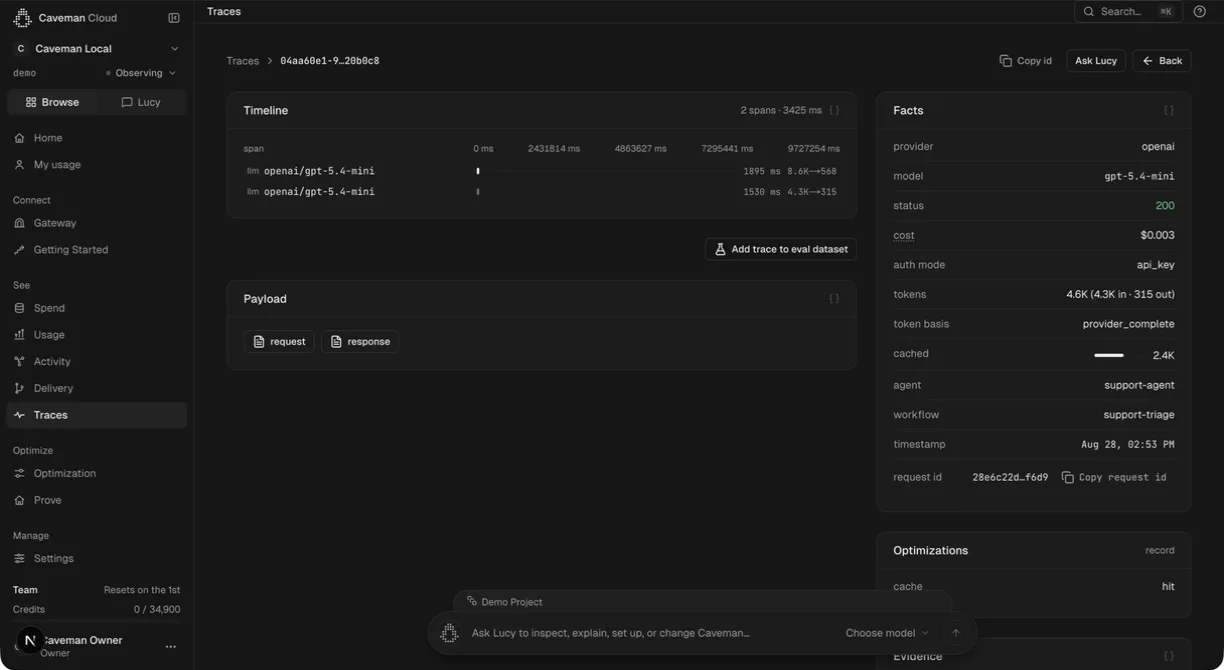Click the Settings sliders icon
1224x670 pixels.
click(19, 559)
